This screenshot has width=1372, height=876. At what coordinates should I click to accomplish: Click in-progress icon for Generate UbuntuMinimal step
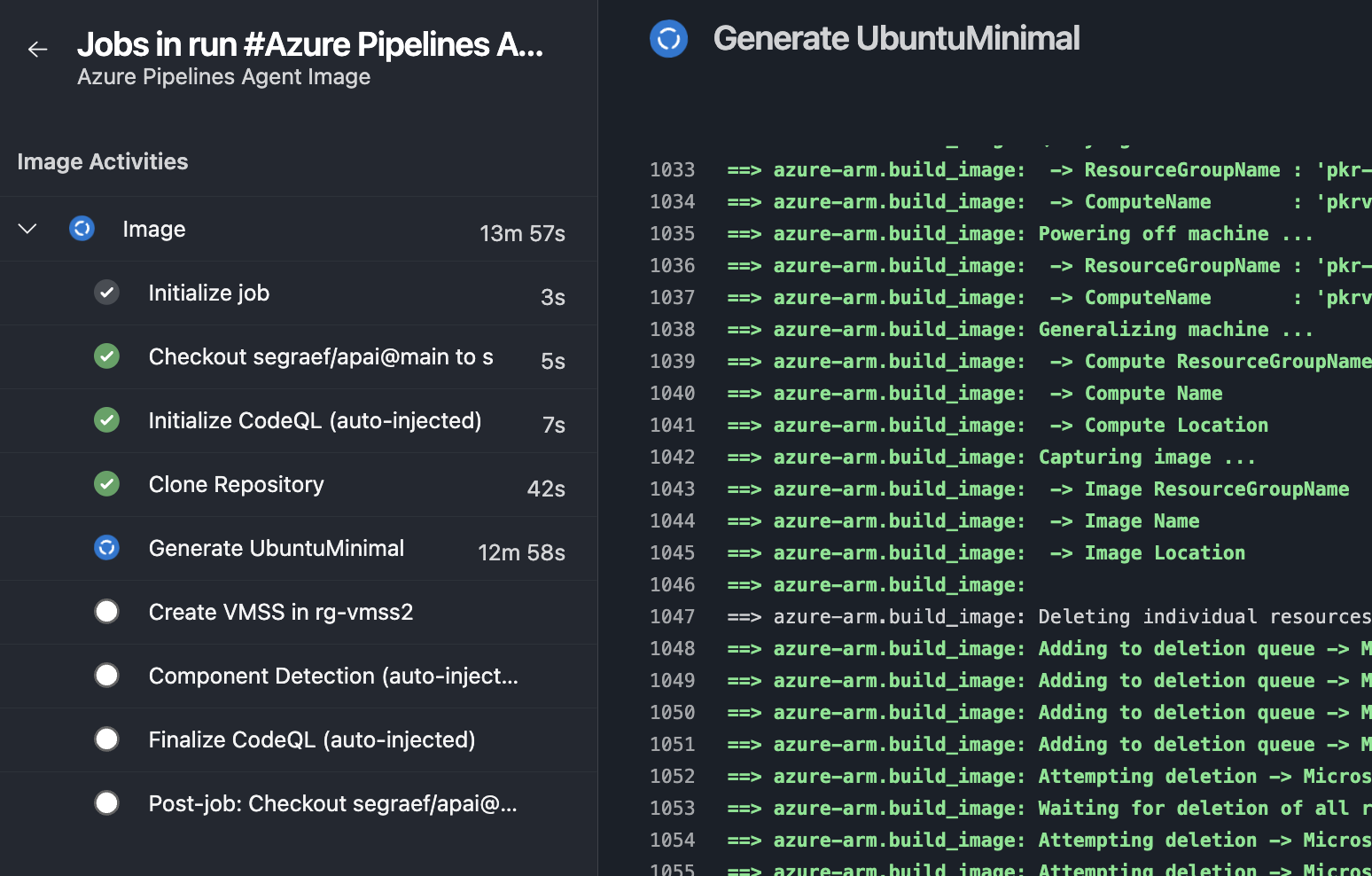106,548
